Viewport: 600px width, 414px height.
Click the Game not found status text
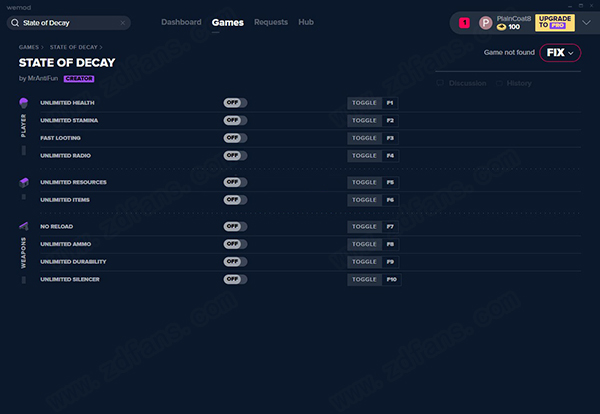tap(509, 52)
